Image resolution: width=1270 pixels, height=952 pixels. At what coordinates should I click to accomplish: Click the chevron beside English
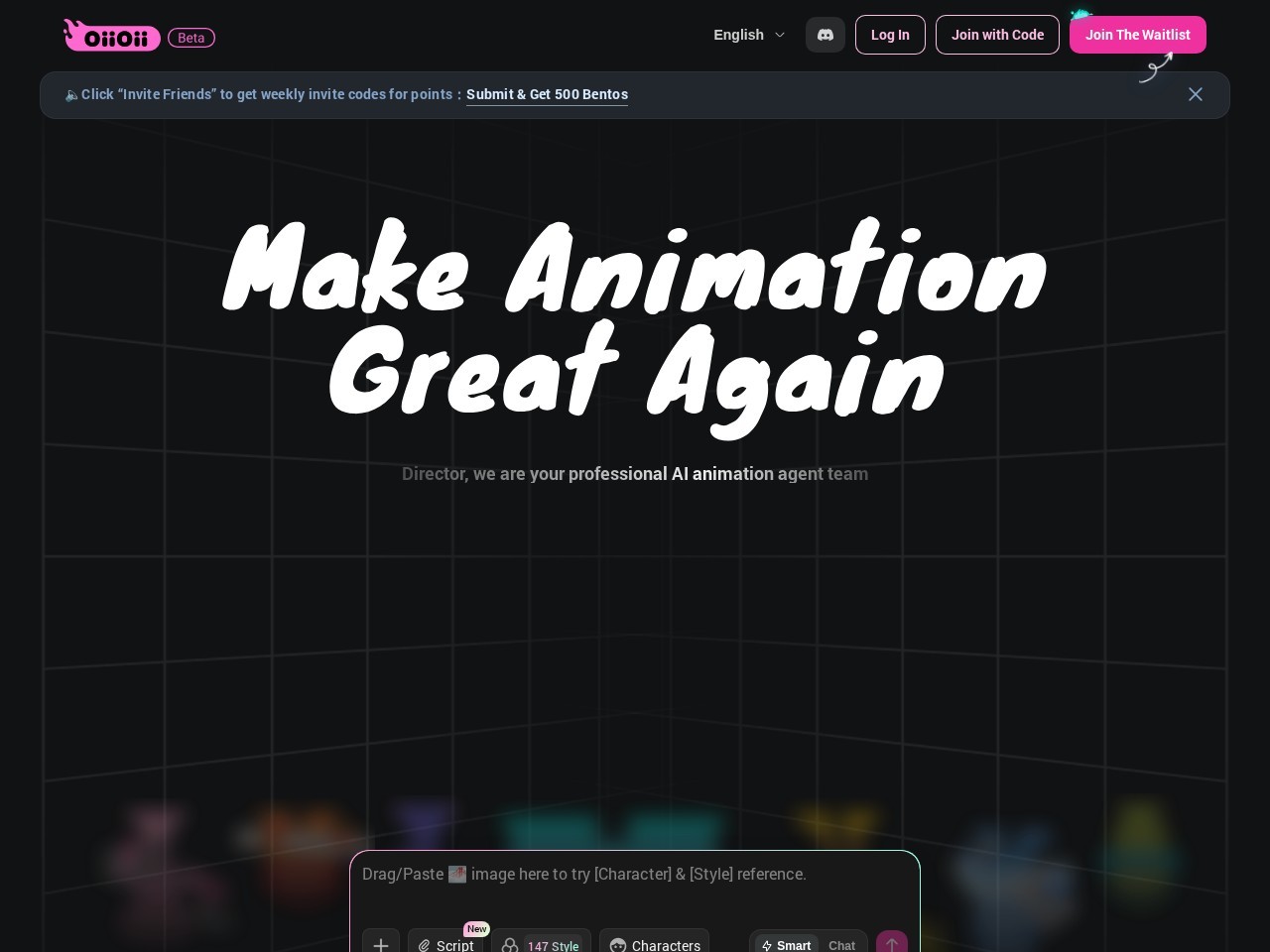pos(780,35)
